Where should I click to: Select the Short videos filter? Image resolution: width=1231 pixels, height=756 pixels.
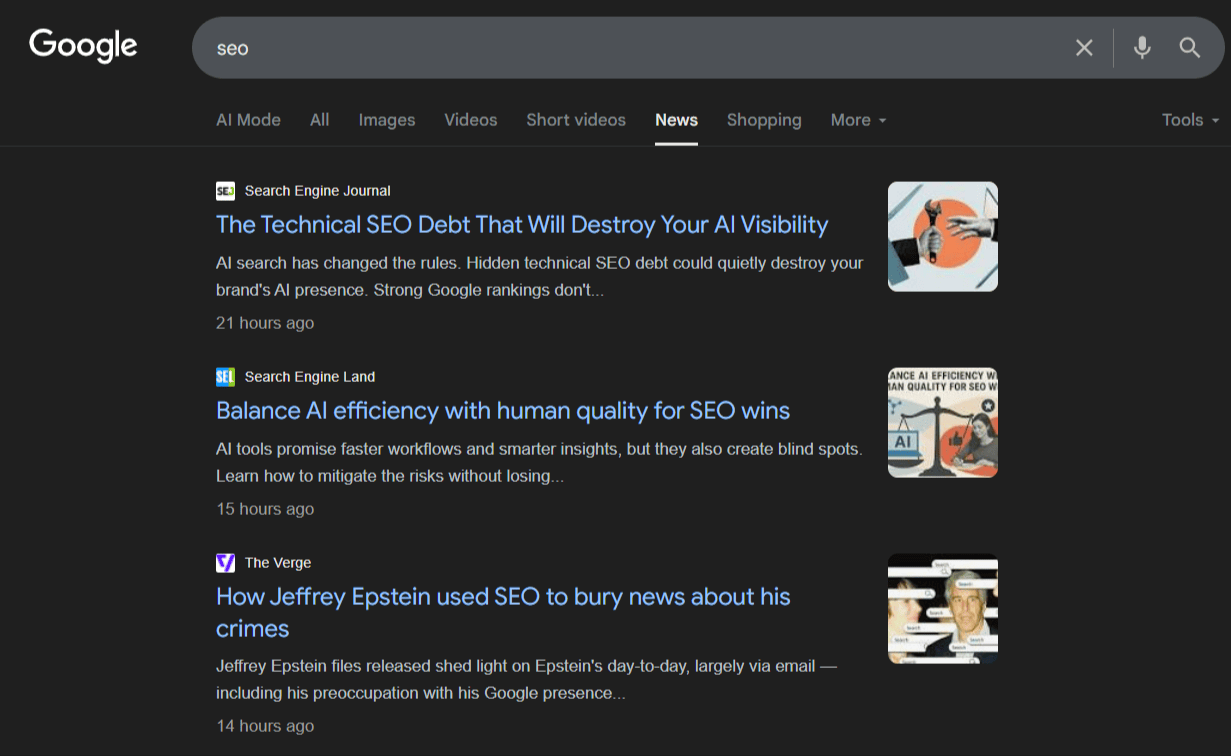pos(576,119)
